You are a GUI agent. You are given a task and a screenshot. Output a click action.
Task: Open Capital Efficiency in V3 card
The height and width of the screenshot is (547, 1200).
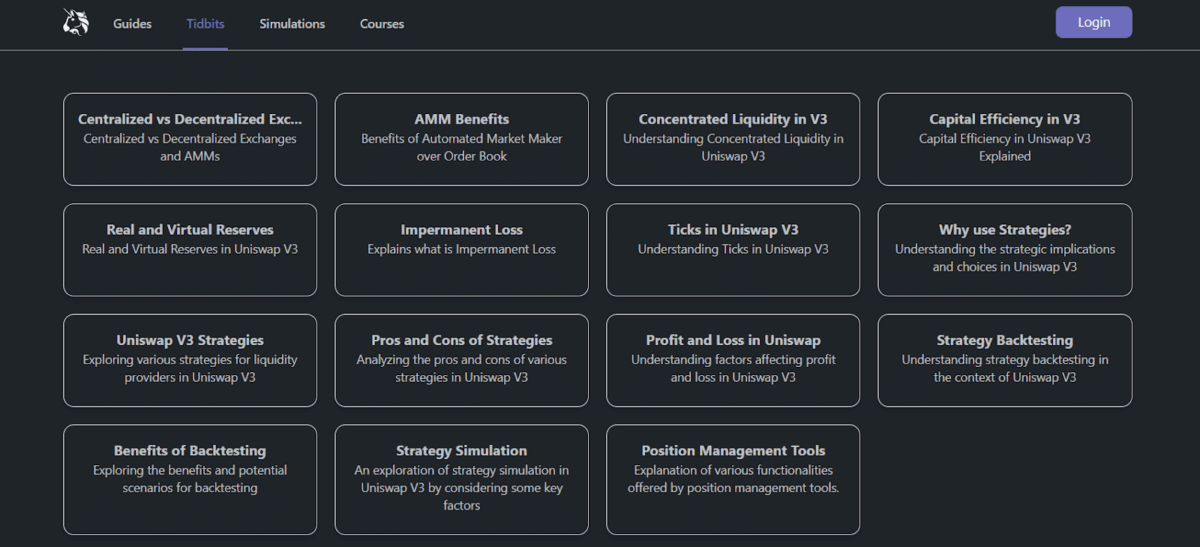(x=1005, y=139)
